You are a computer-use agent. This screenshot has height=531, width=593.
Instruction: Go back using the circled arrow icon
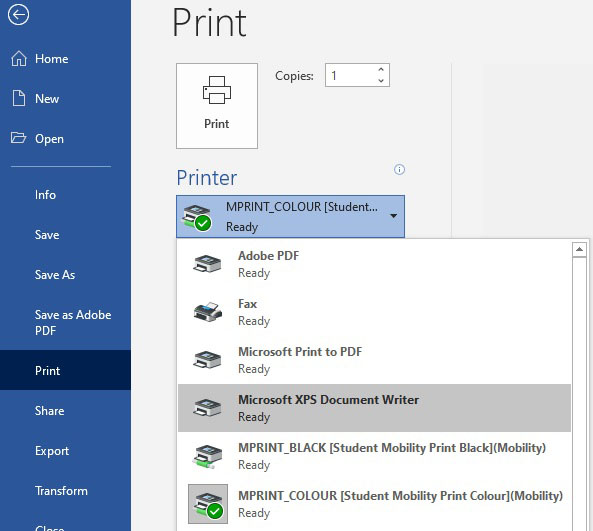(18, 15)
